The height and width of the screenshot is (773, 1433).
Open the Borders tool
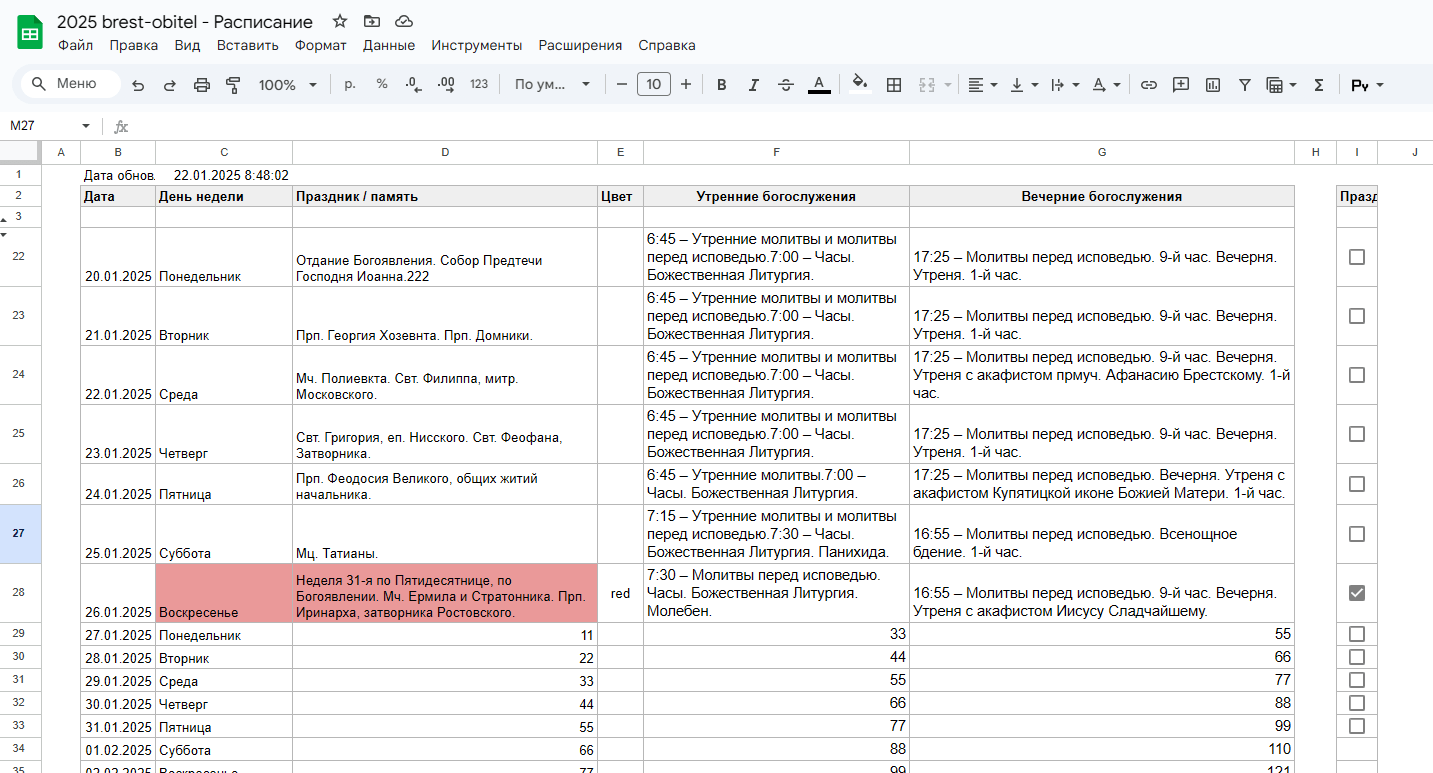(894, 85)
